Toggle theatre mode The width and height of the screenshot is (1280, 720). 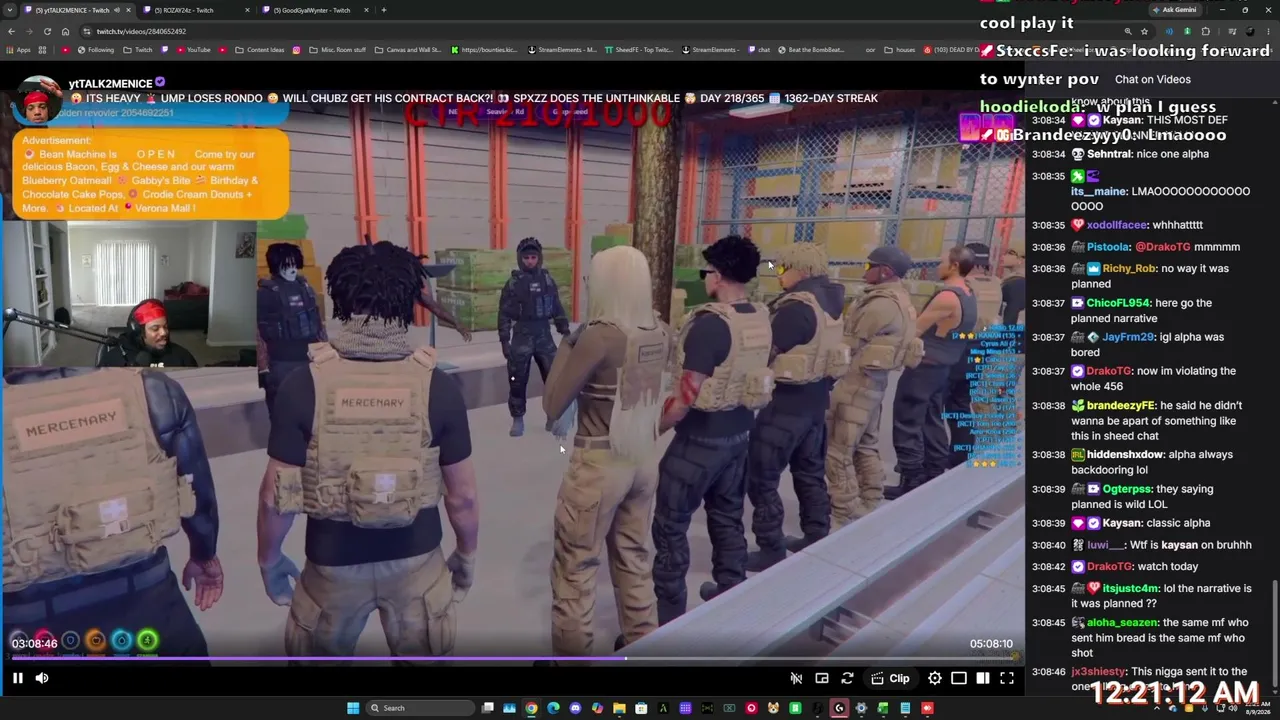[959, 678]
